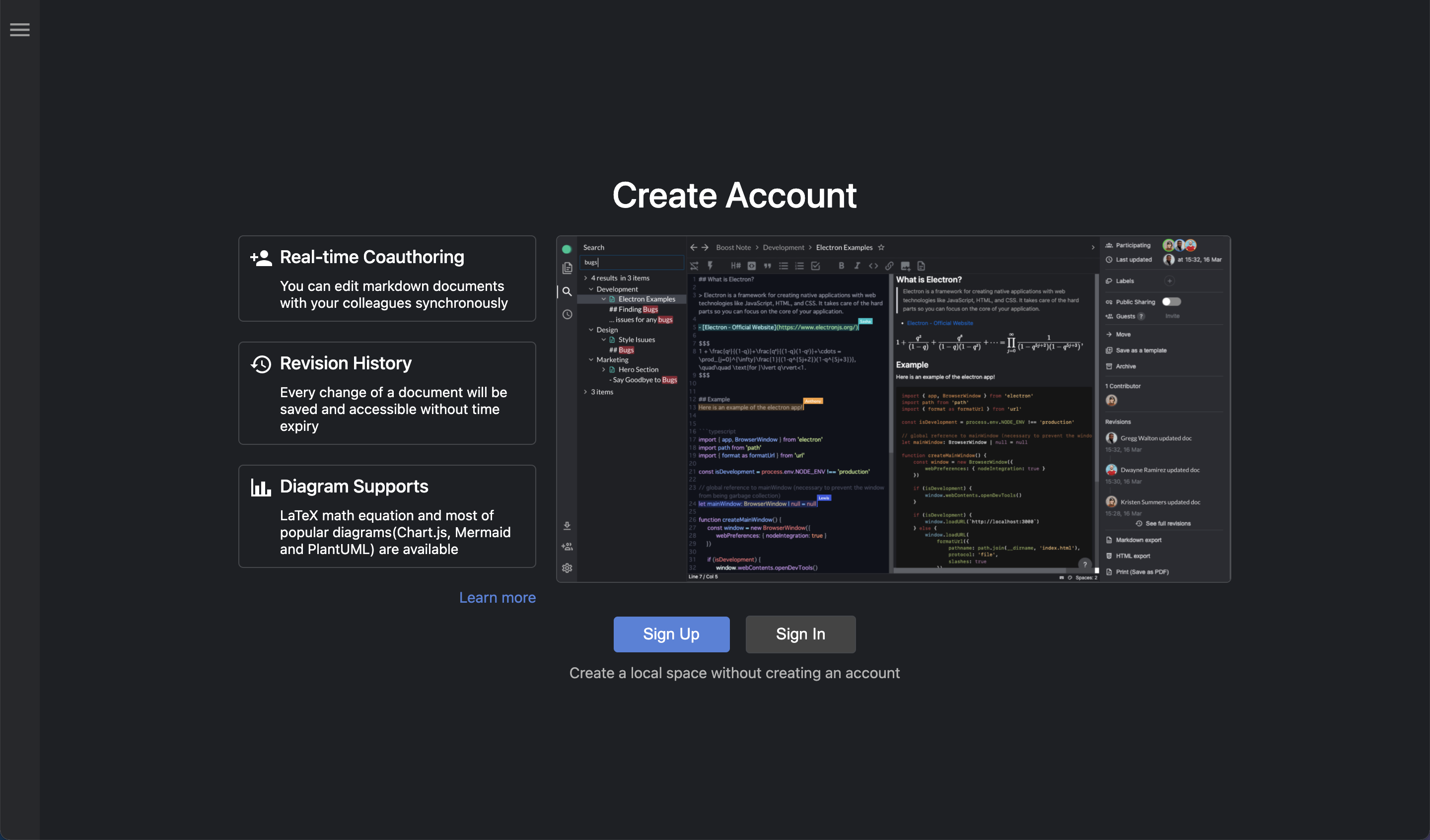The height and width of the screenshot is (840, 1430).
Task: Click the search field containing 'bugs'
Action: point(633,262)
